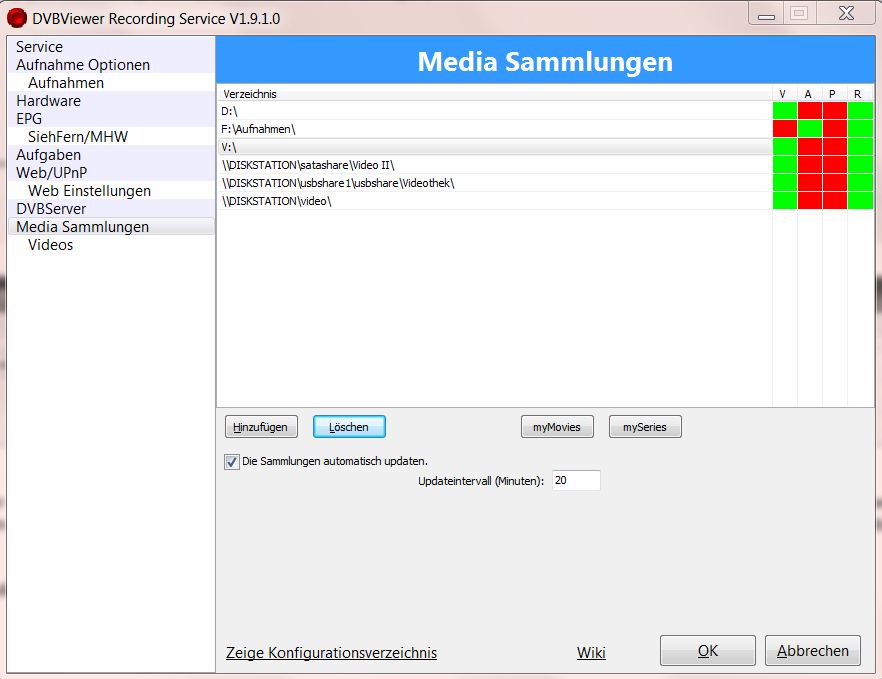
Task: Toggle R flag for usbshare\Videothek row
Action: coord(861,183)
